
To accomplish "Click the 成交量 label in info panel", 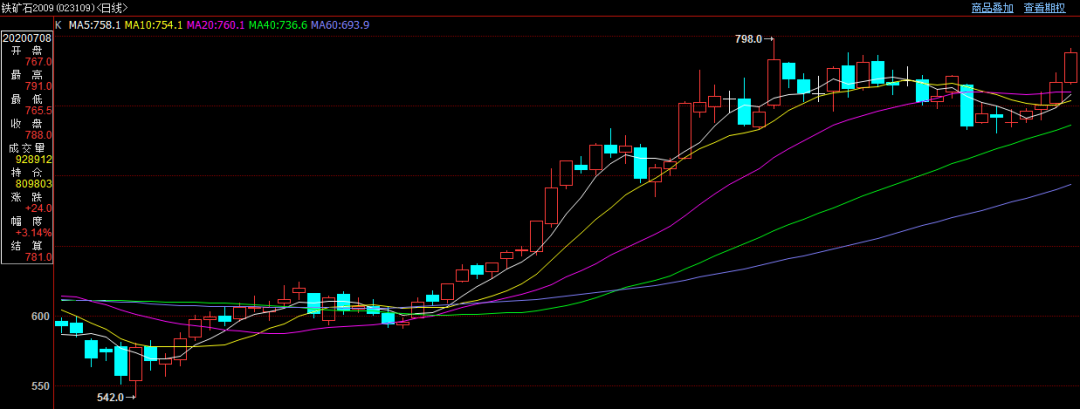I will (x=27, y=147).
